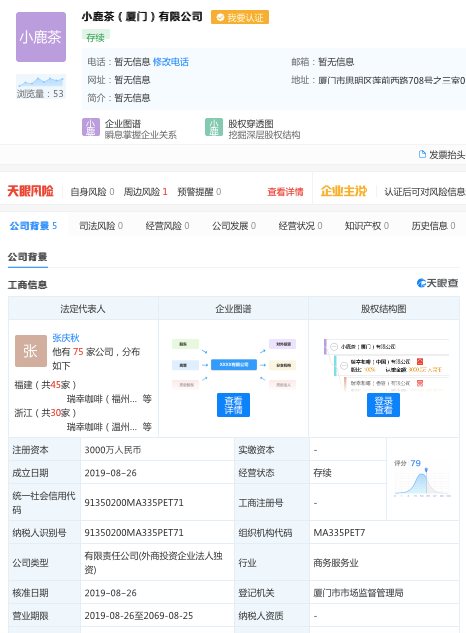Click the 发票抬头 document icon

tap(422, 154)
